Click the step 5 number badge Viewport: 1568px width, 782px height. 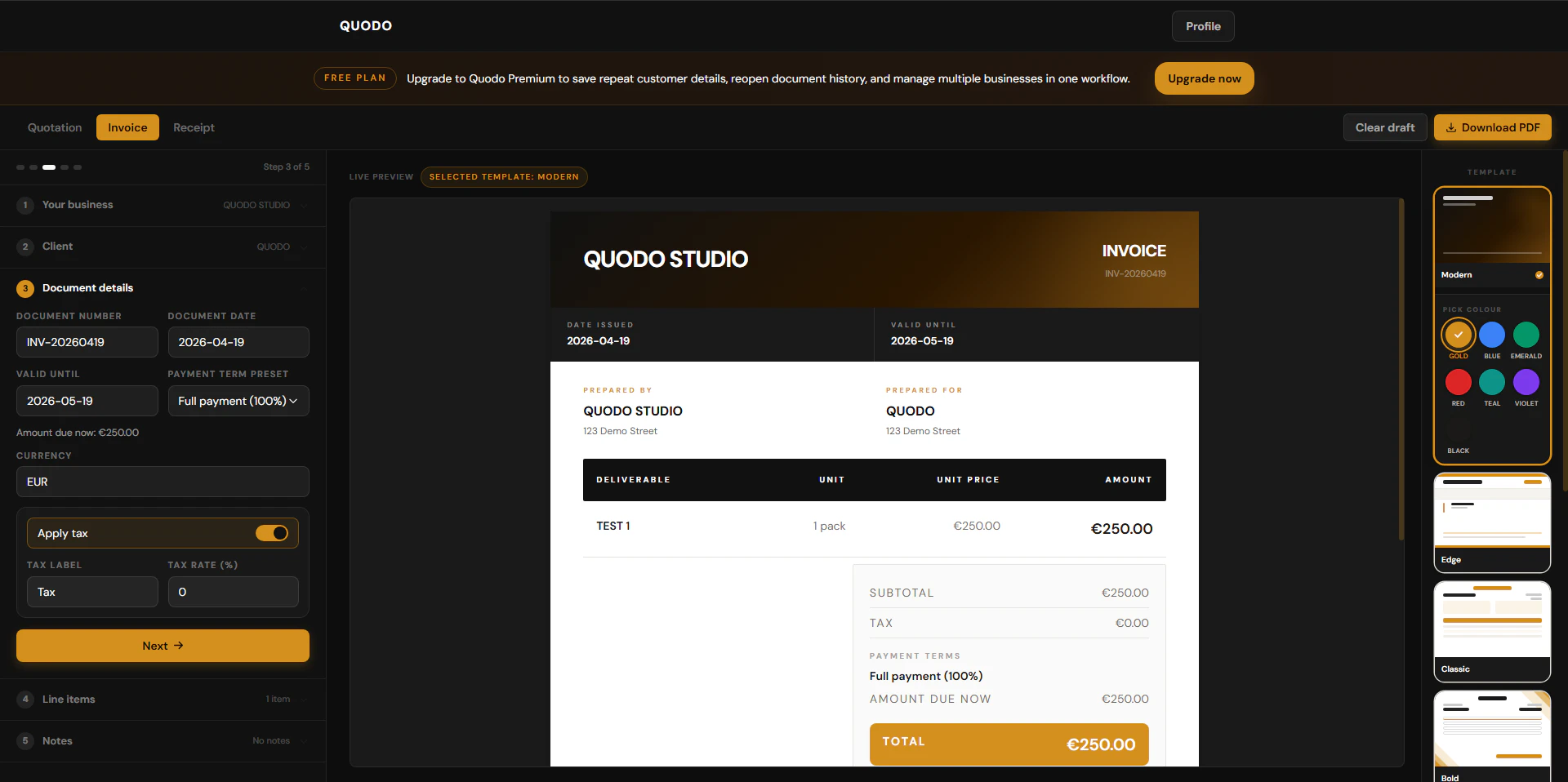click(25, 741)
